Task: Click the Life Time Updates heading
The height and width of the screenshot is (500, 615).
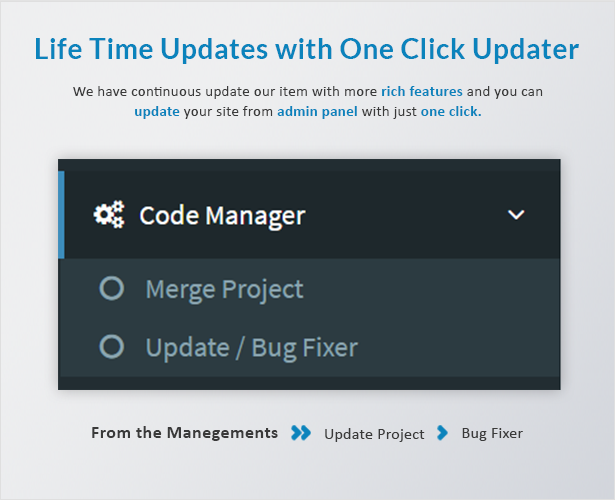Action: (307, 49)
